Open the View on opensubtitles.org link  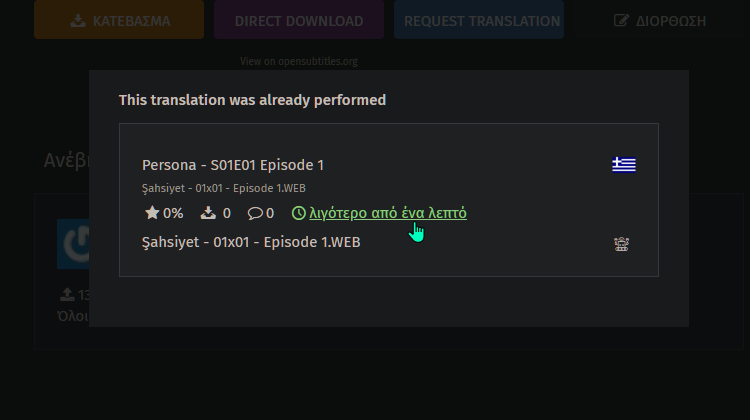point(299,61)
